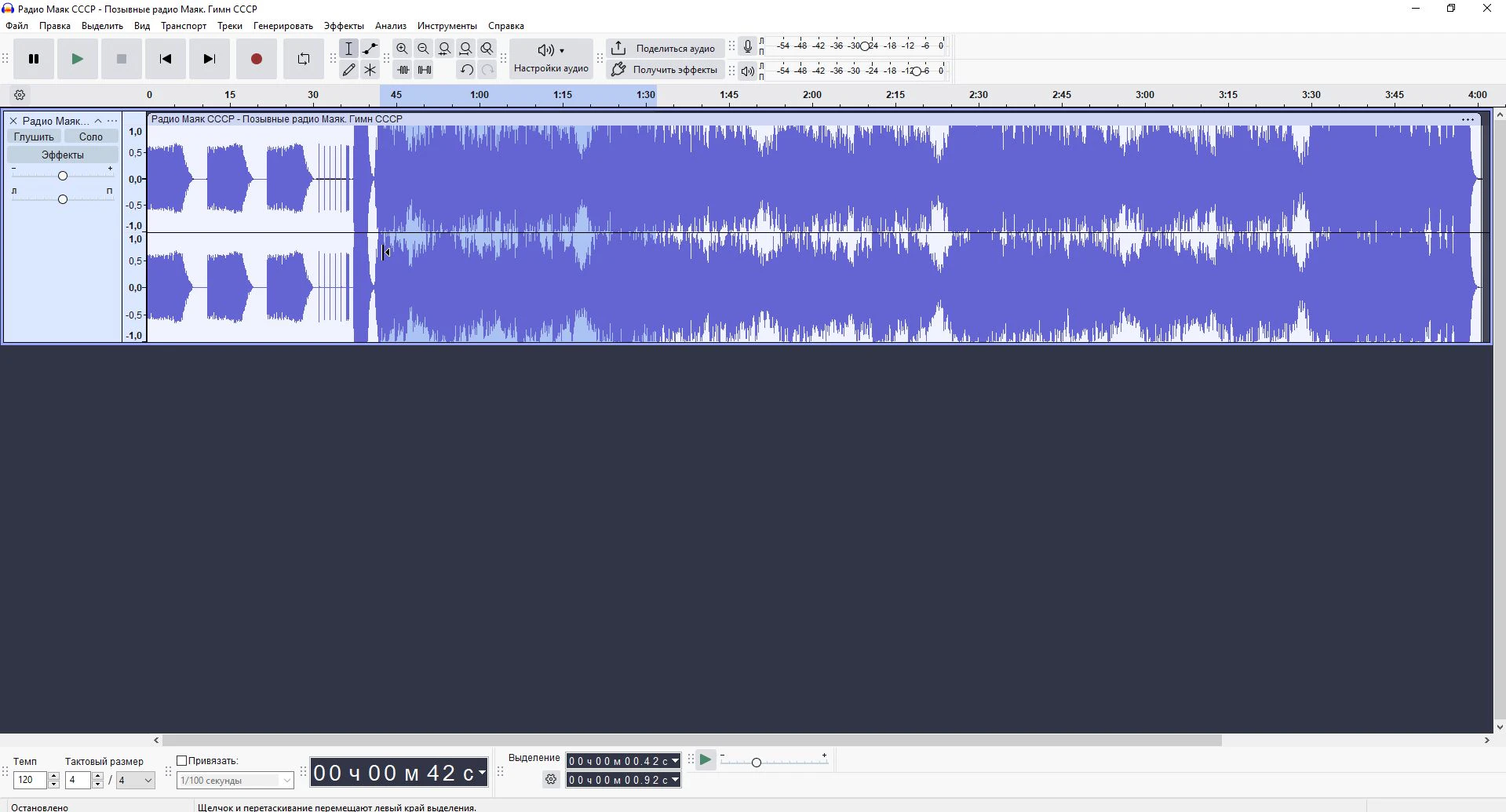Open timeline options gear icon
This screenshot has height=812, width=1506.
(x=20, y=95)
